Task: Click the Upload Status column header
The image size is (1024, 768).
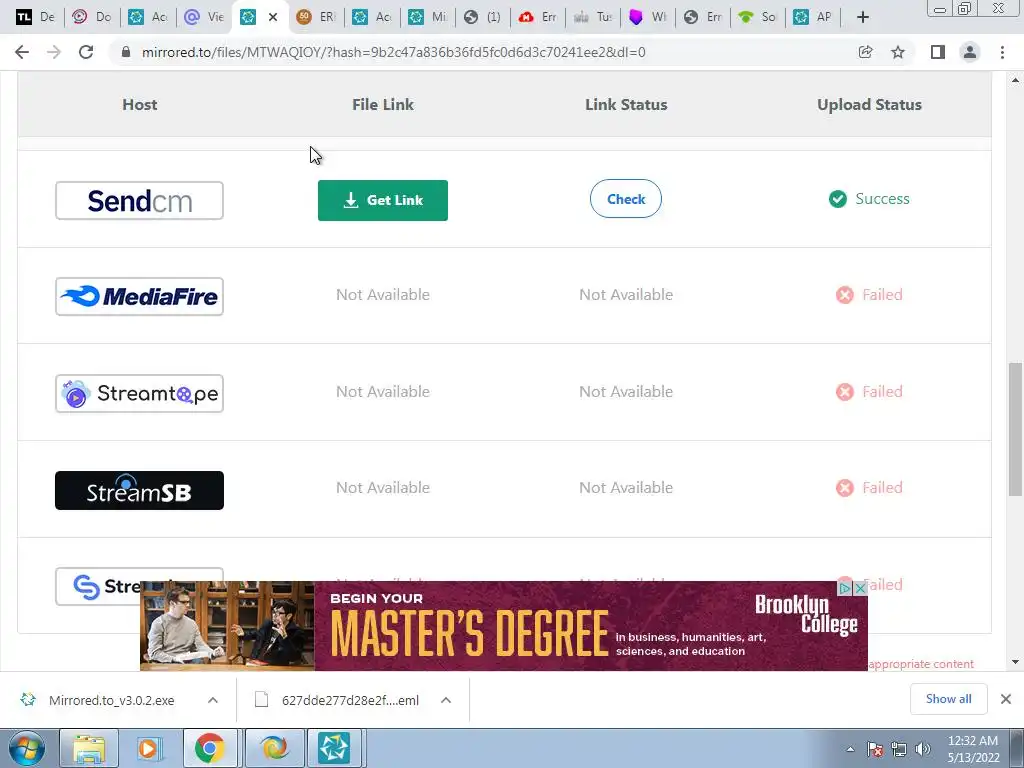Action: click(869, 104)
